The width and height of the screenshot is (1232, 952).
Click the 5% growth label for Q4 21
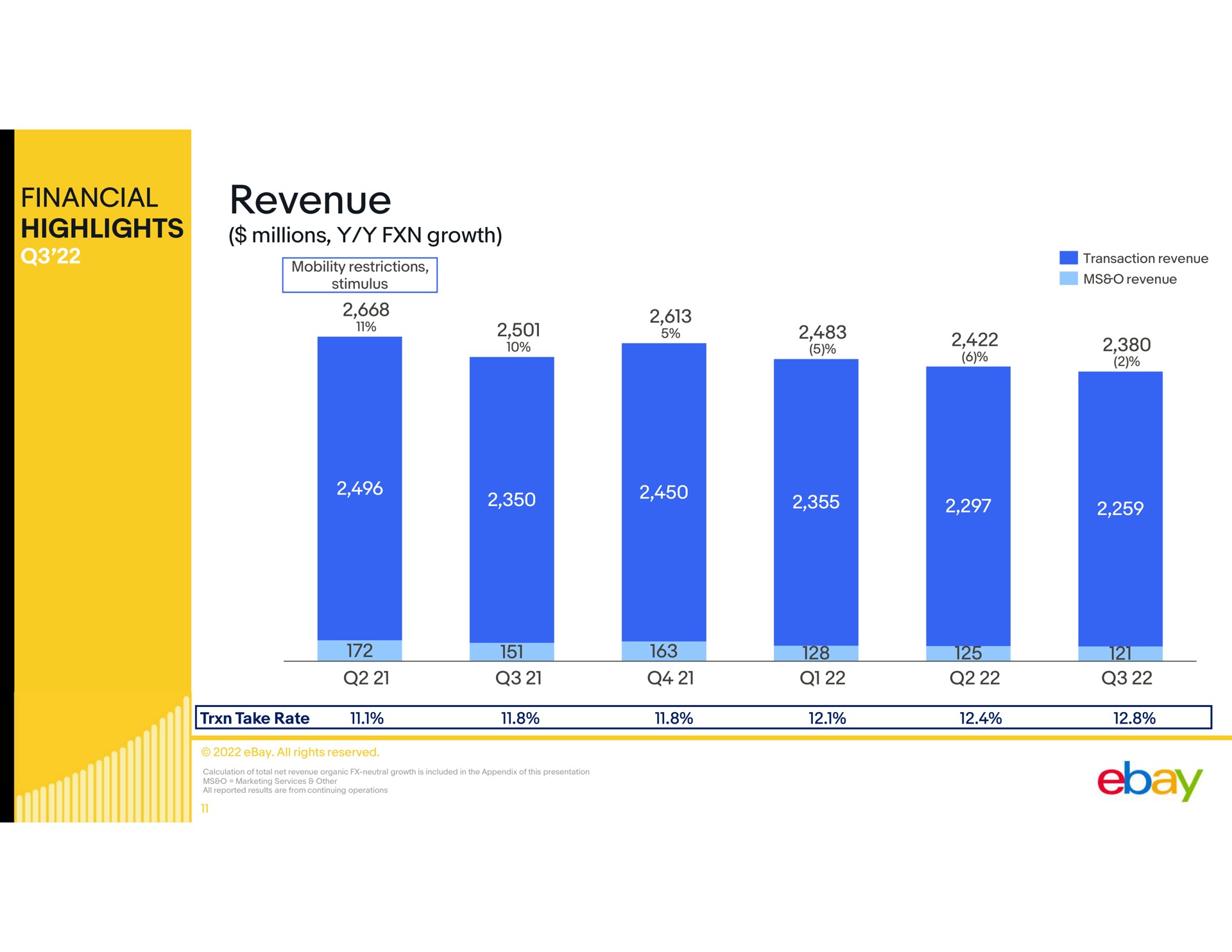coord(671,333)
